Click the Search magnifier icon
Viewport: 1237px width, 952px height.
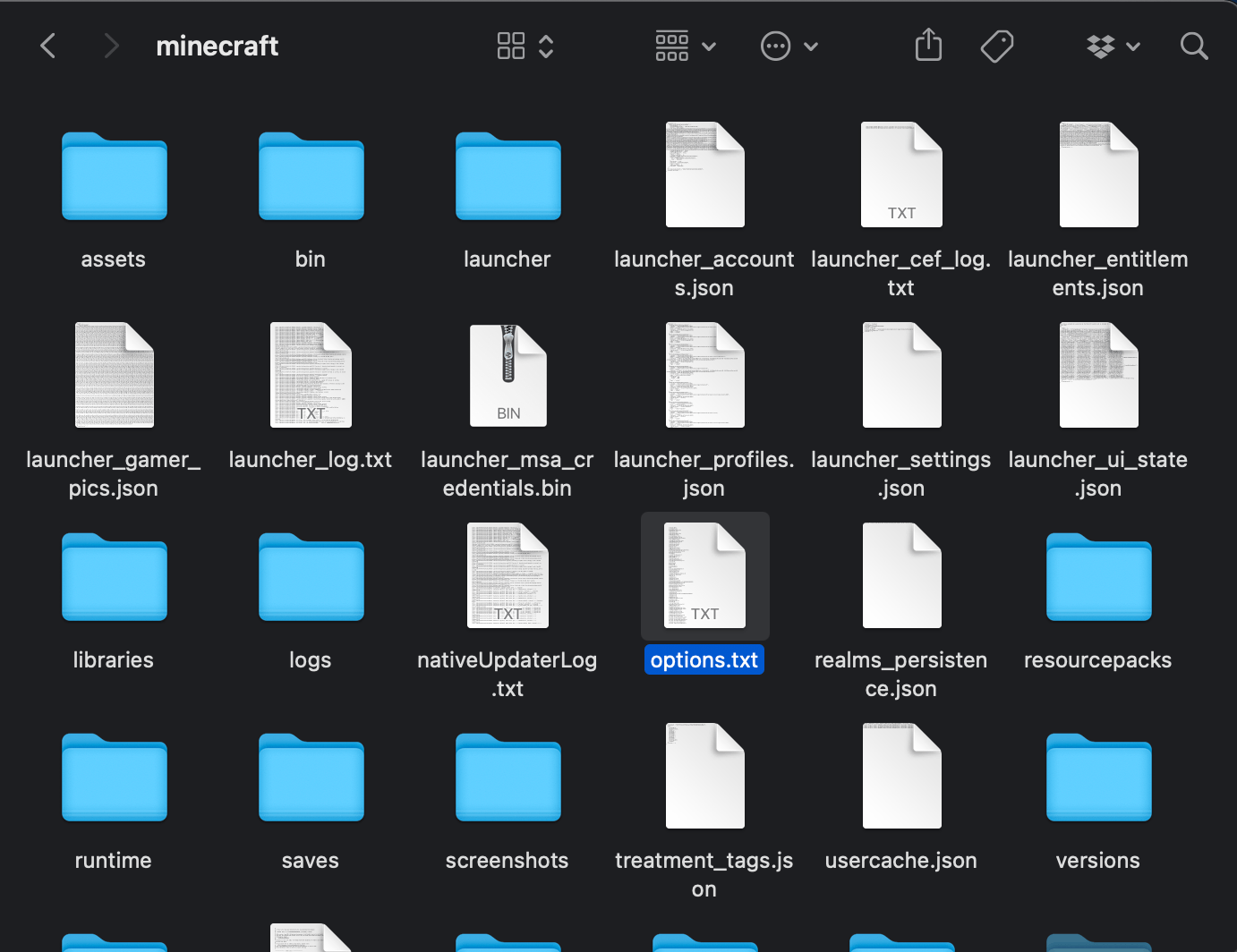(x=1194, y=46)
